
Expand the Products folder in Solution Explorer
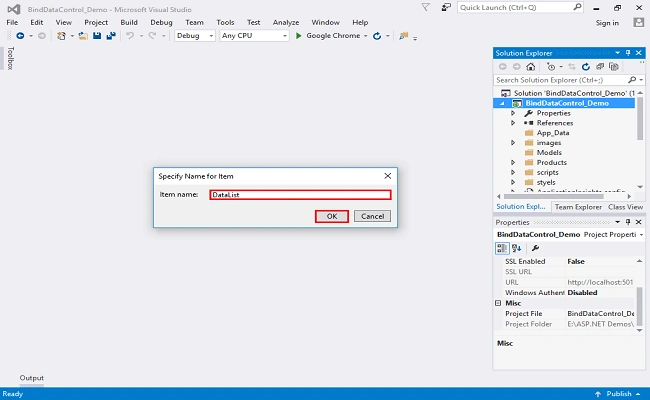513,162
